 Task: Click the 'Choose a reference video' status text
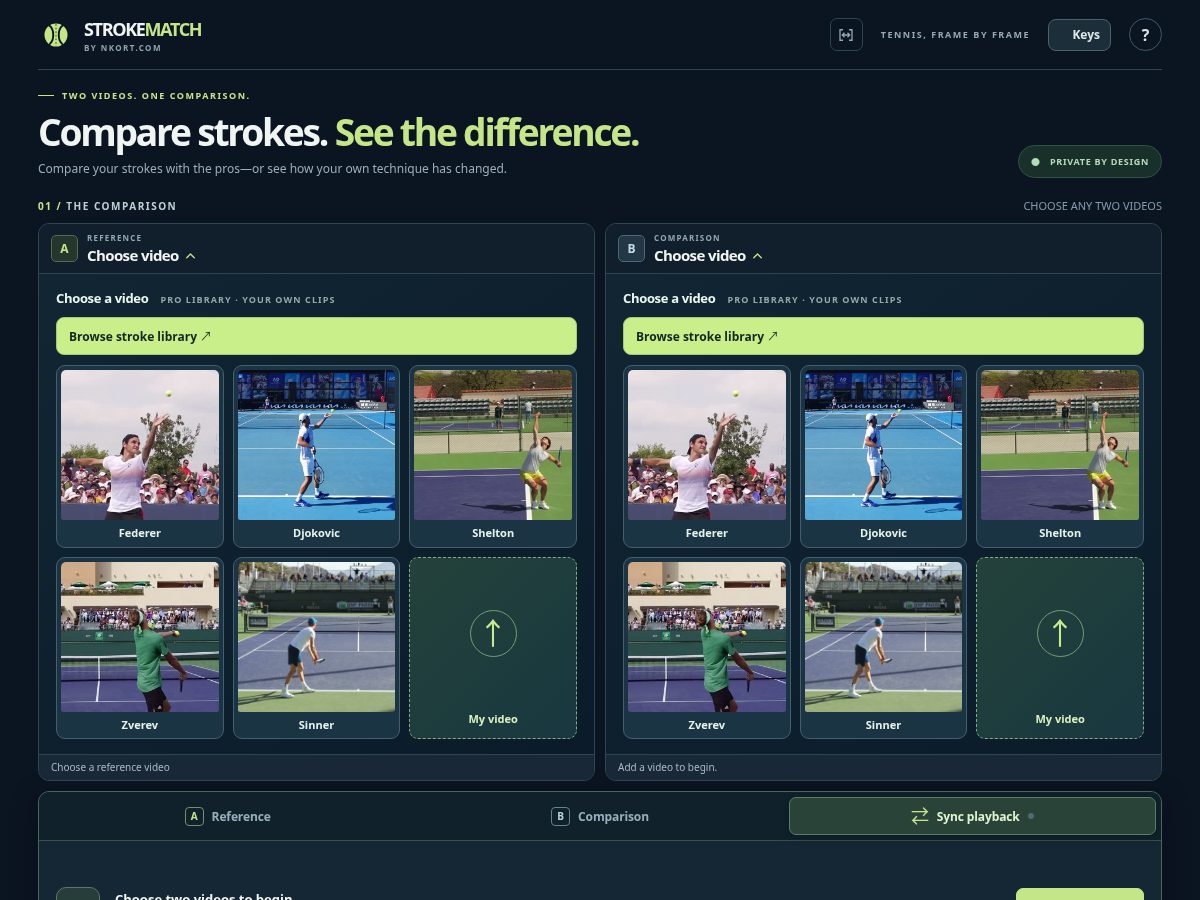pos(110,767)
